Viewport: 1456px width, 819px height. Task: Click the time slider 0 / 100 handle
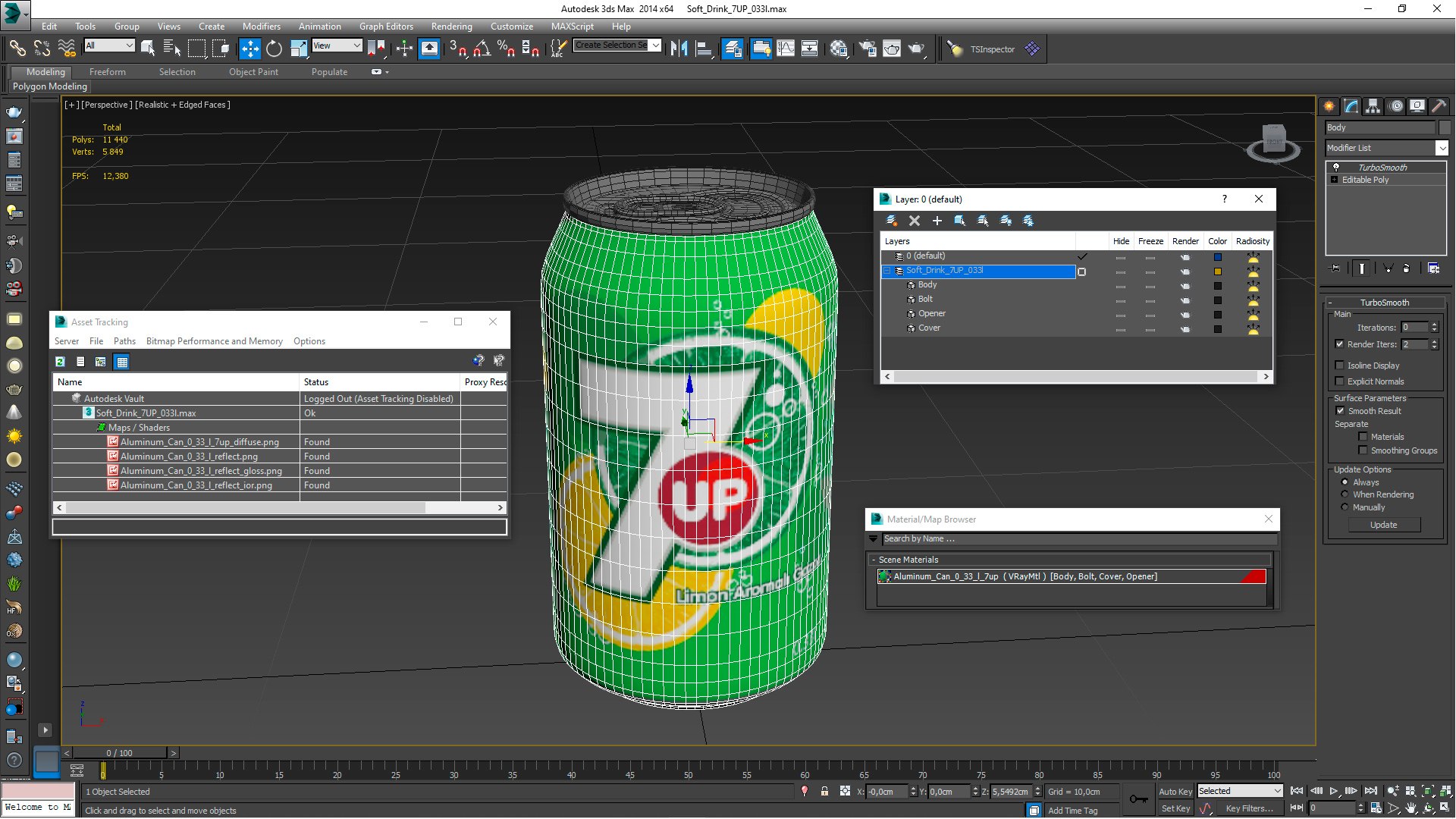coord(119,753)
